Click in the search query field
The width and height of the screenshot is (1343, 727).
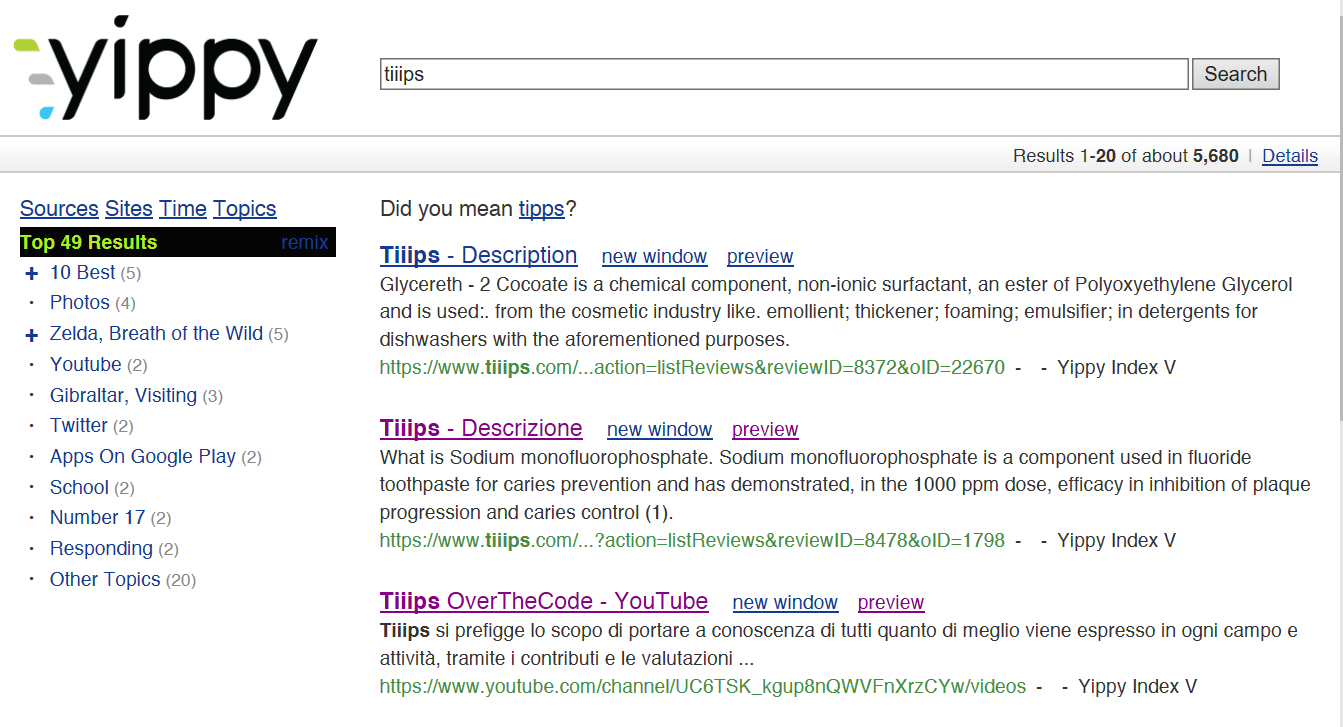[783, 74]
